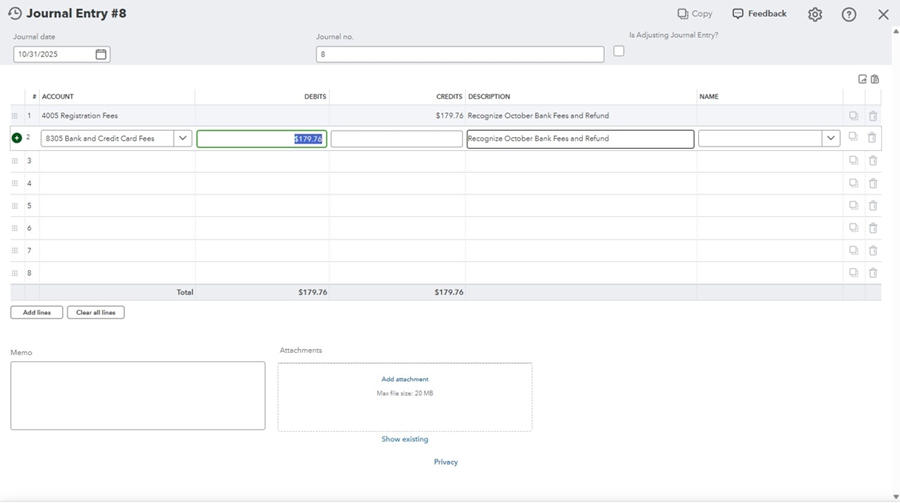Open the settings gear icon
The height and width of the screenshot is (503, 900).
[815, 15]
